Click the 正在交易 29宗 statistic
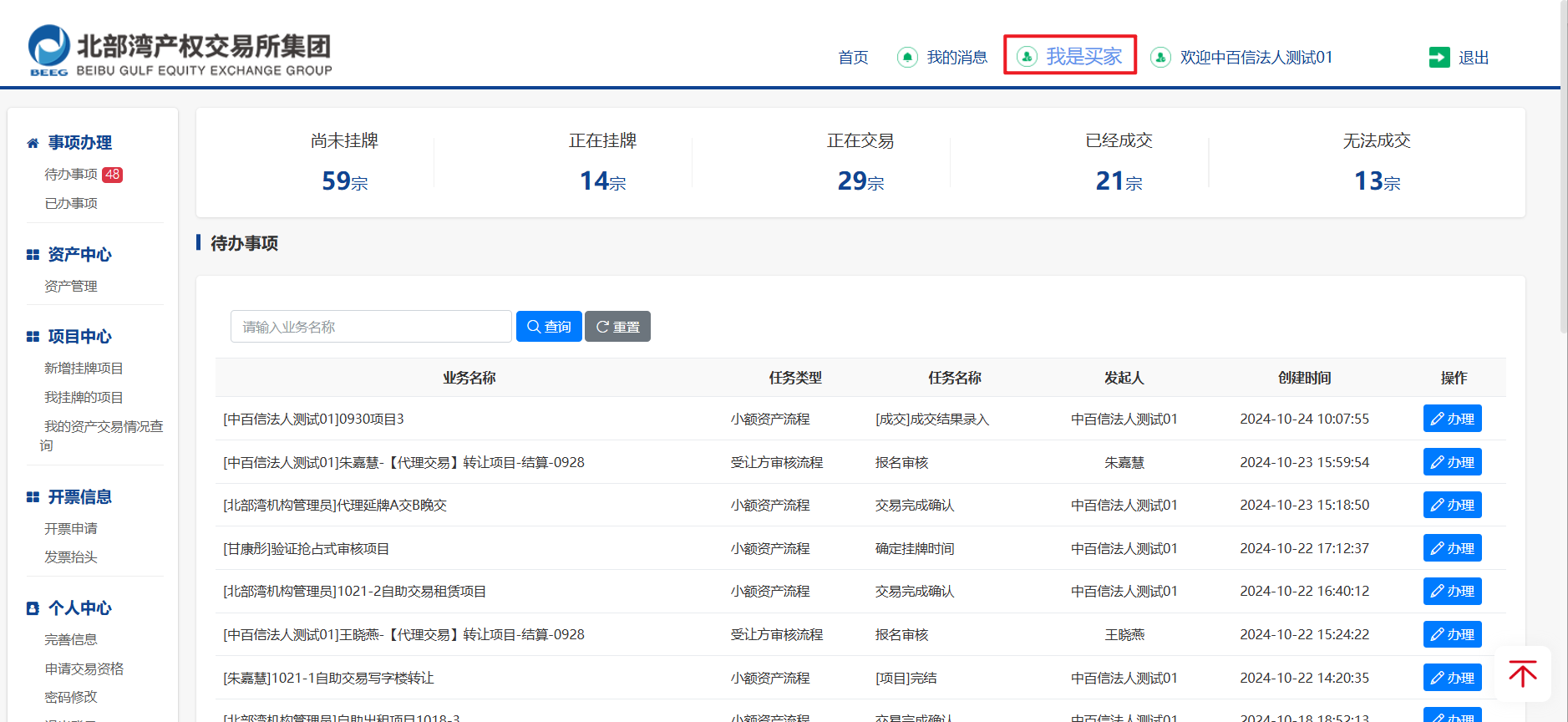 tap(860, 163)
